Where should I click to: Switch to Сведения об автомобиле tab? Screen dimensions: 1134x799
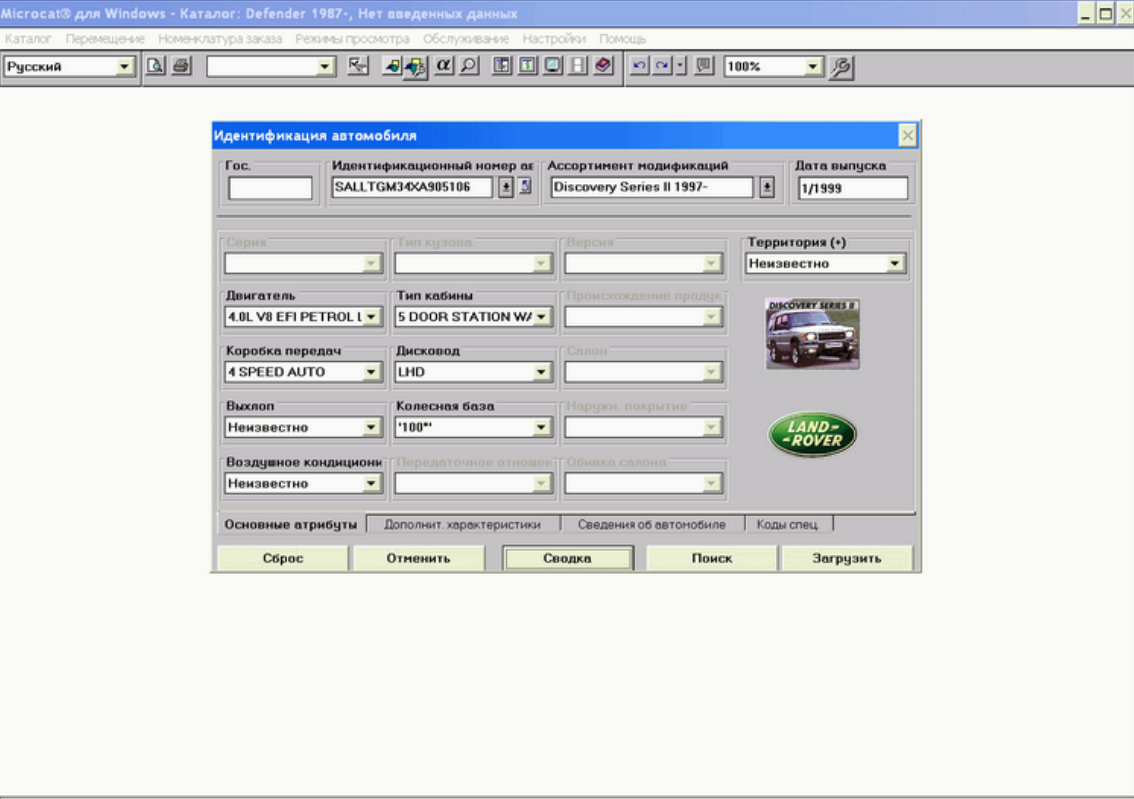[x=652, y=524]
